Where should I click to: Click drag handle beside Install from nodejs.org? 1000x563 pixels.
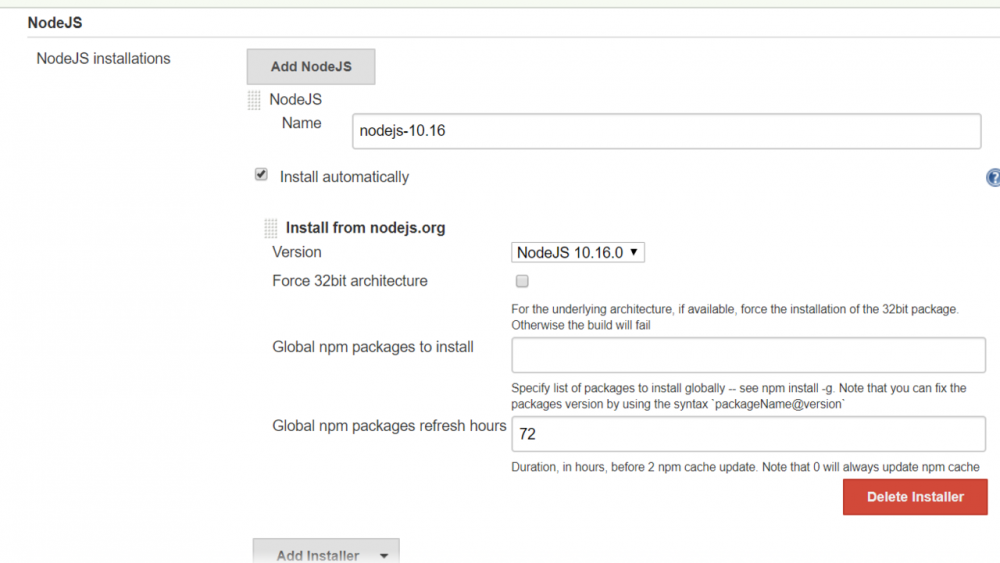[270, 228]
